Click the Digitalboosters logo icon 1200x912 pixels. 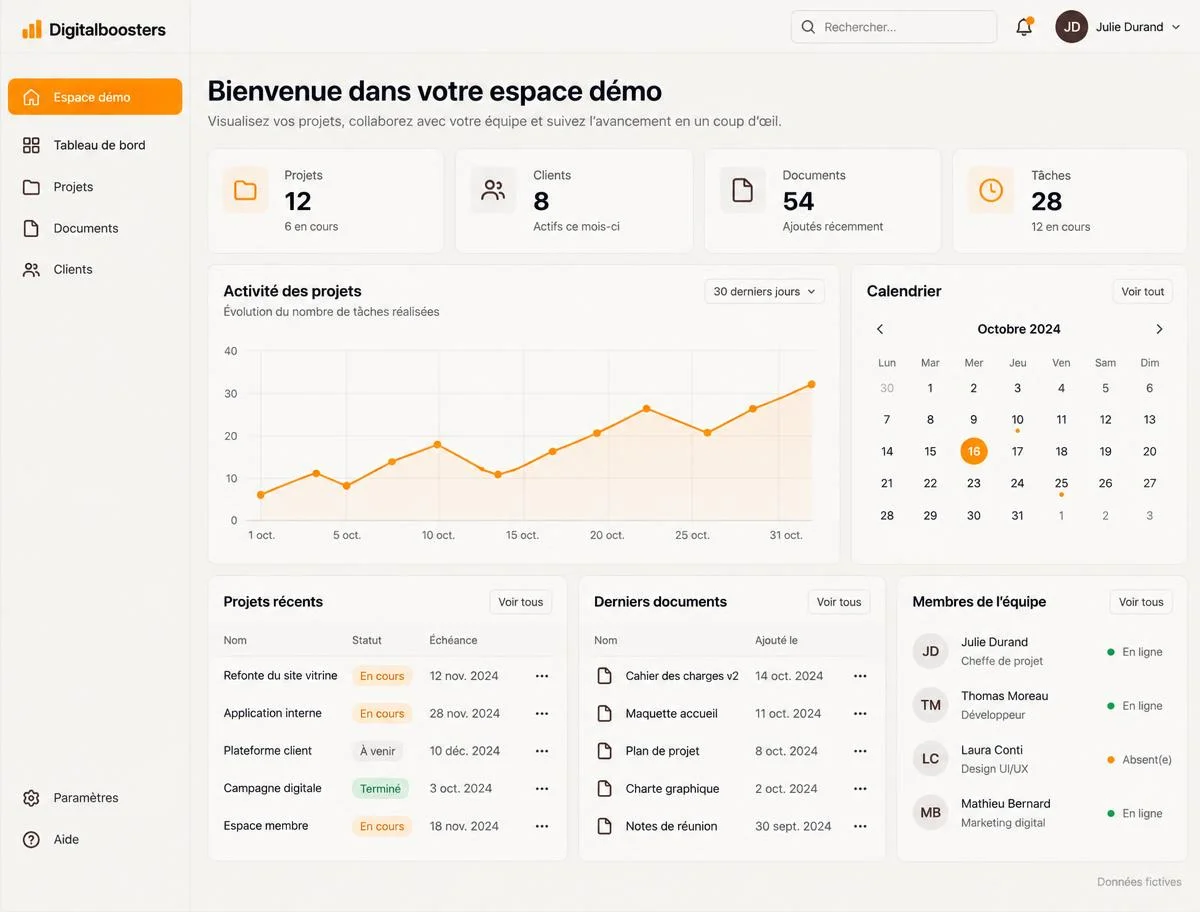click(x=32, y=29)
